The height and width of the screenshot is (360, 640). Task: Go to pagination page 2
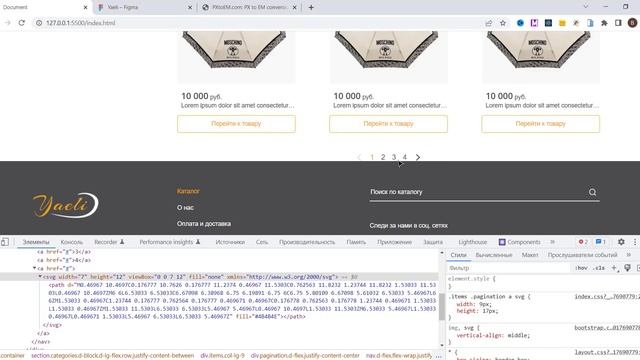(x=383, y=157)
